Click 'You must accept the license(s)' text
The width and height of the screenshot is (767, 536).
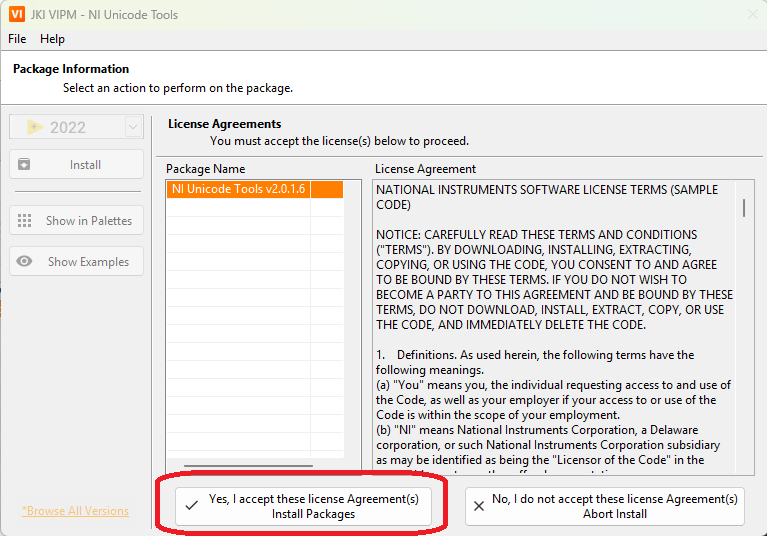(339, 141)
